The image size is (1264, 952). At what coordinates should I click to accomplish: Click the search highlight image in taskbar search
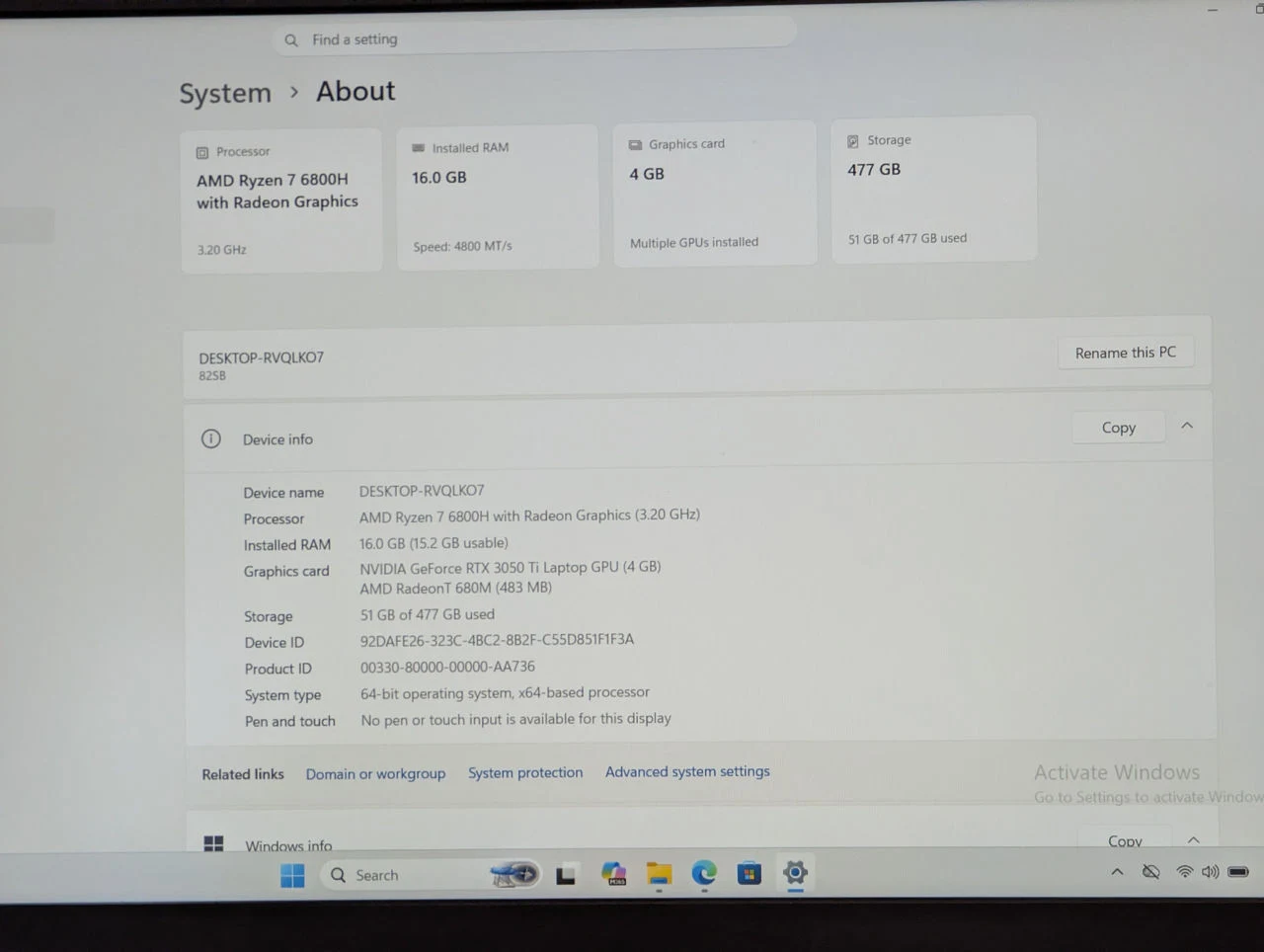pos(514,874)
